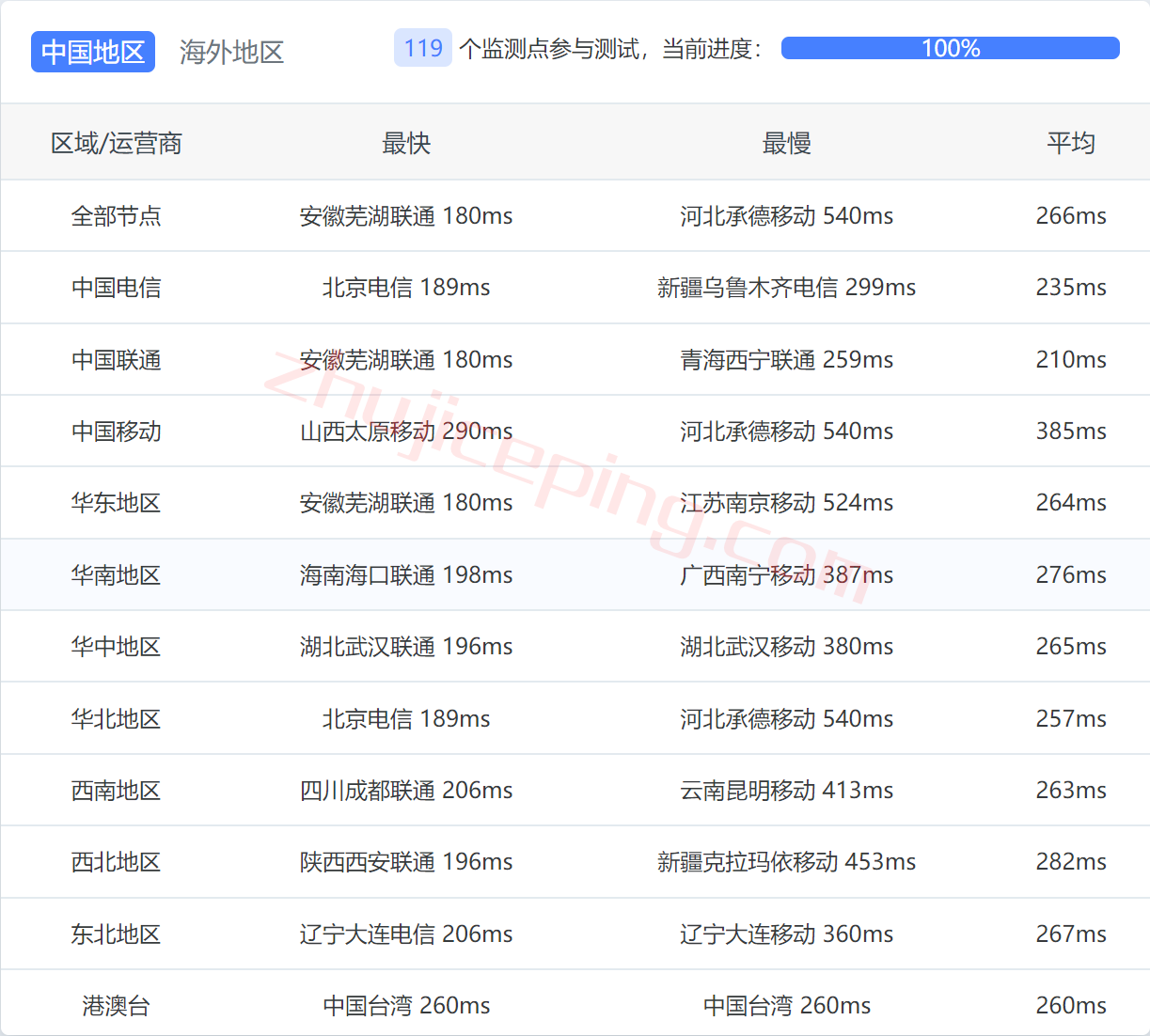This screenshot has height=1036, width=1150.
Task: Select the 华中地区 row label
Action: [117, 646]
